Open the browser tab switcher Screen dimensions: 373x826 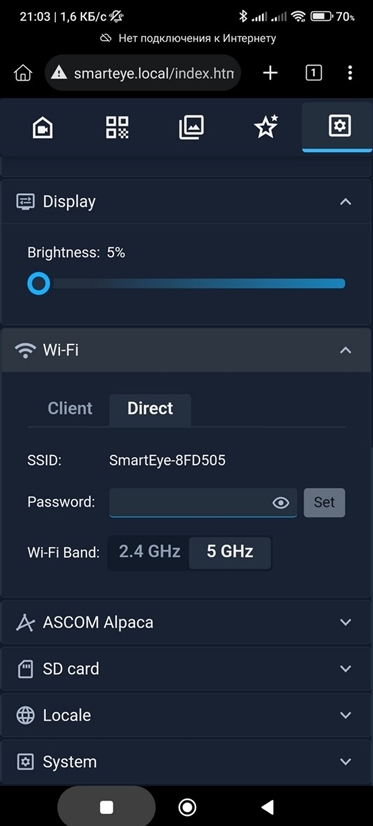[313, 73]
